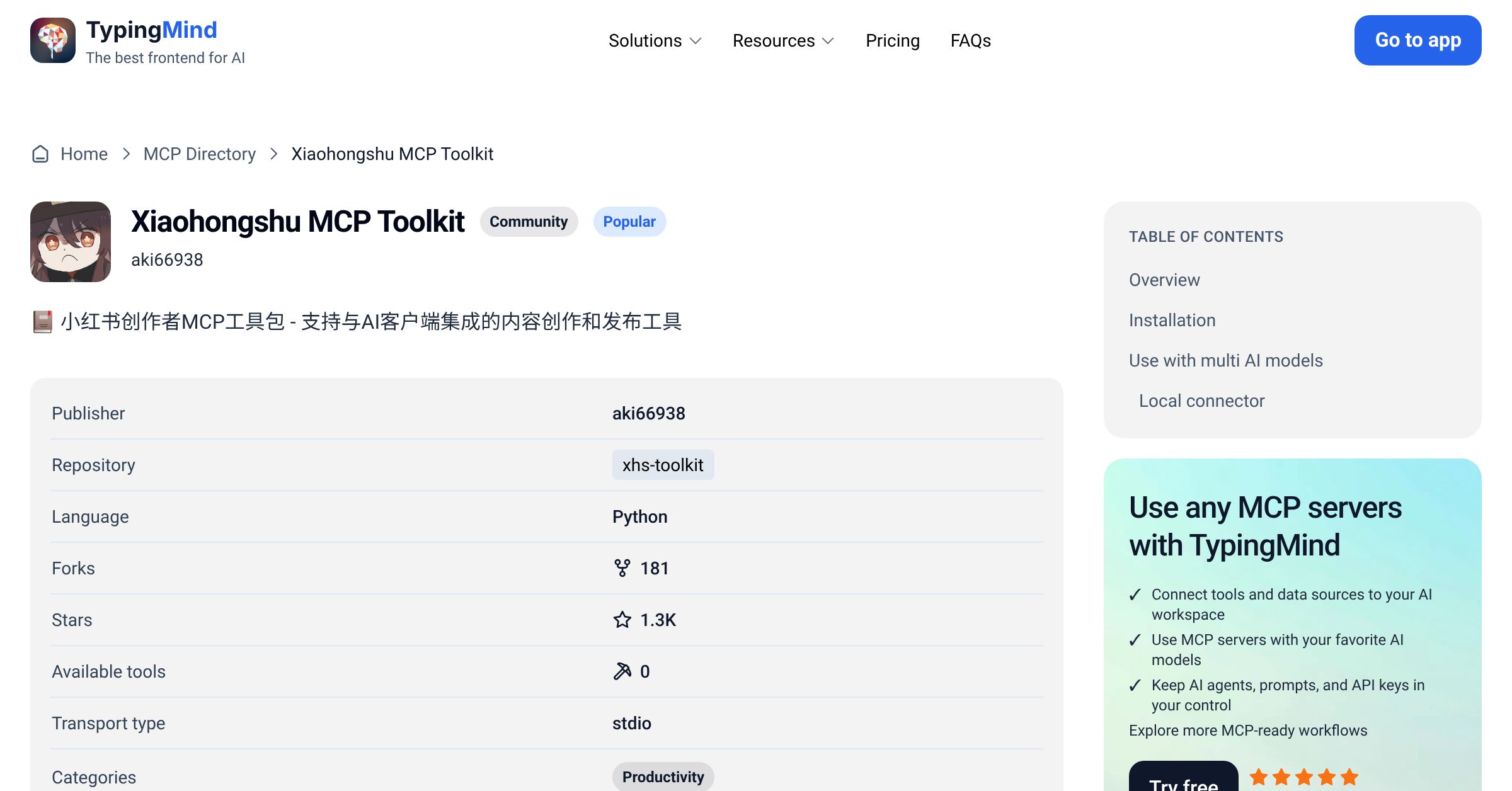Image resolution: width=1512 pixels, height=791 pixels.
Task: Click the TypingMind brand name text
Action: [151, 30]
